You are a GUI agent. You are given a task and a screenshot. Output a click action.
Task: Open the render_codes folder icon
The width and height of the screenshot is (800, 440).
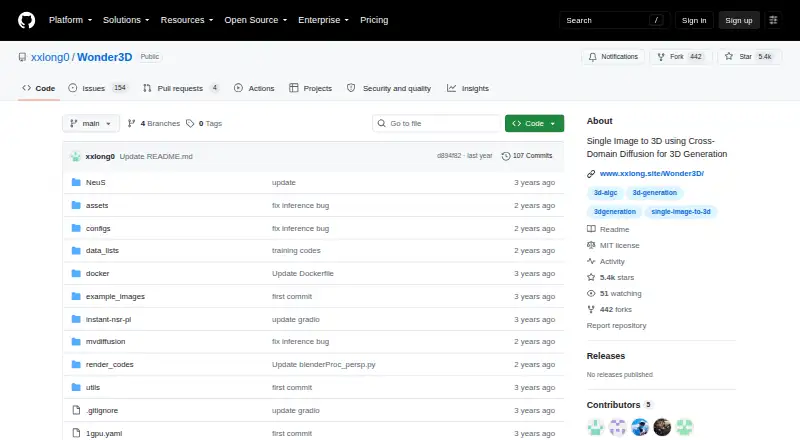coord(76,364)
